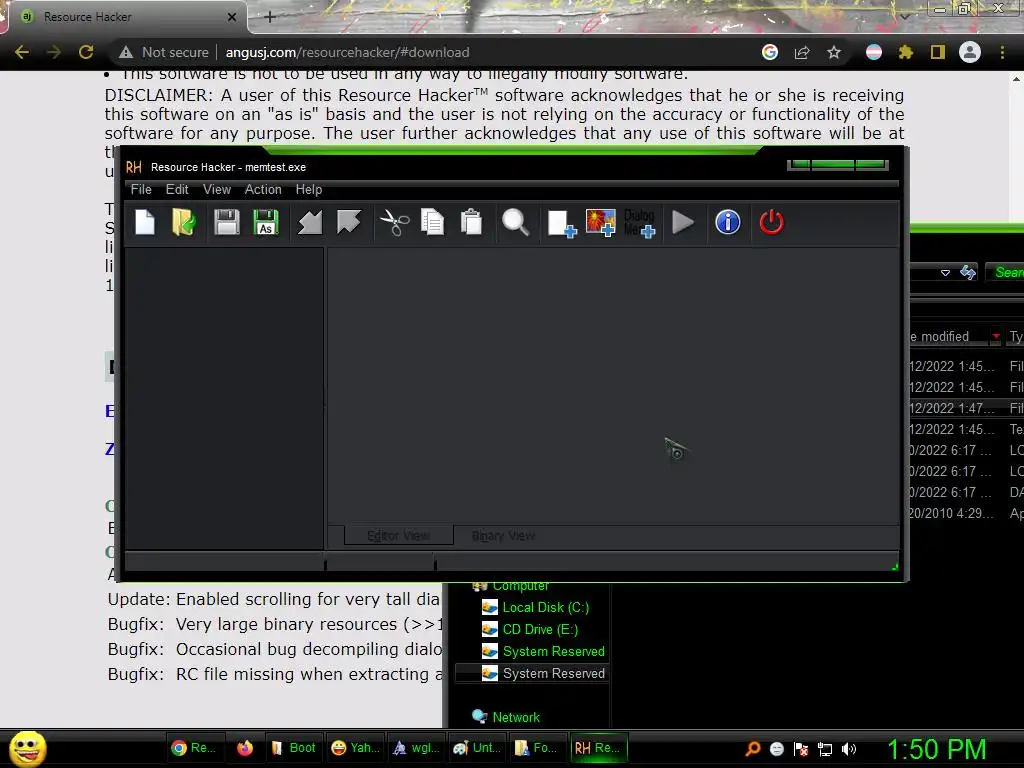Click the volume speaker tray icon

click(848, 749)
